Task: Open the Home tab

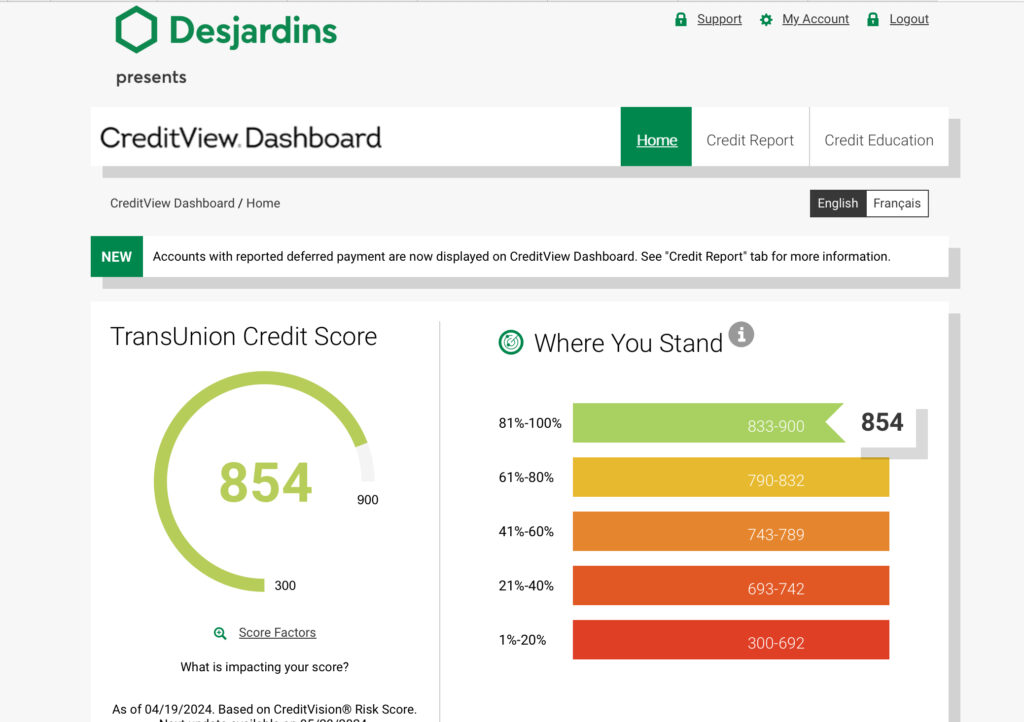Action: pyautogui.click(x=656, y=140)
